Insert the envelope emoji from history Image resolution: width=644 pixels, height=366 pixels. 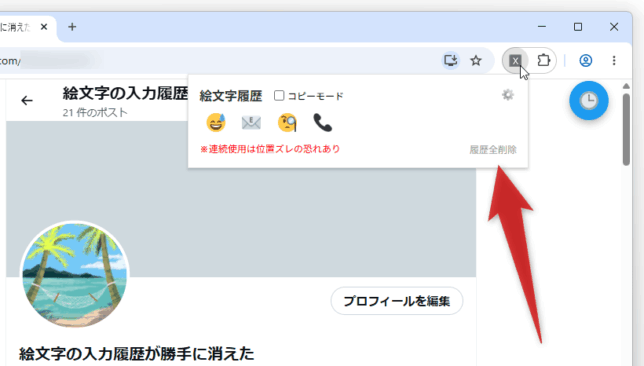[251, 122]
